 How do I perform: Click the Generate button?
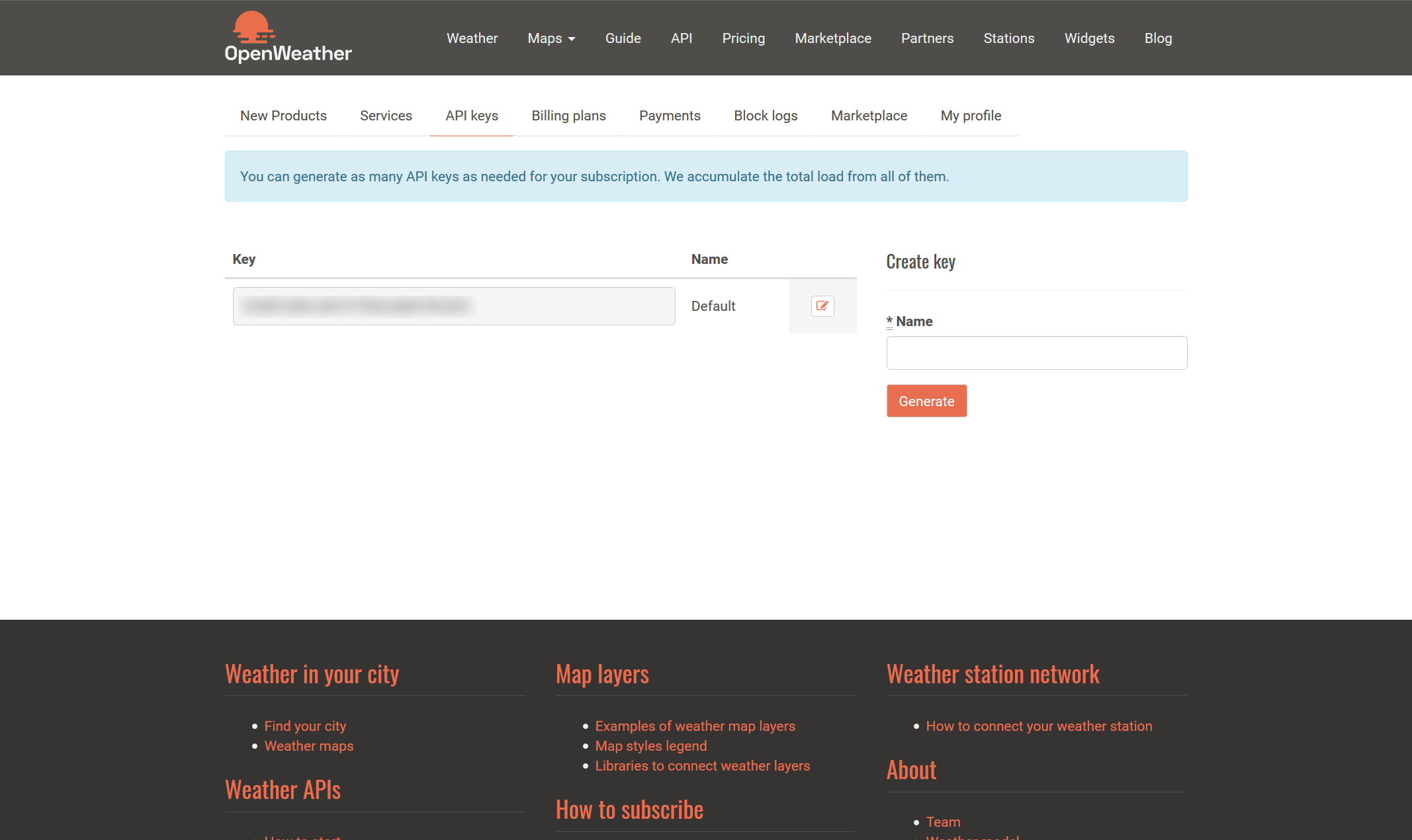[927, 401]
